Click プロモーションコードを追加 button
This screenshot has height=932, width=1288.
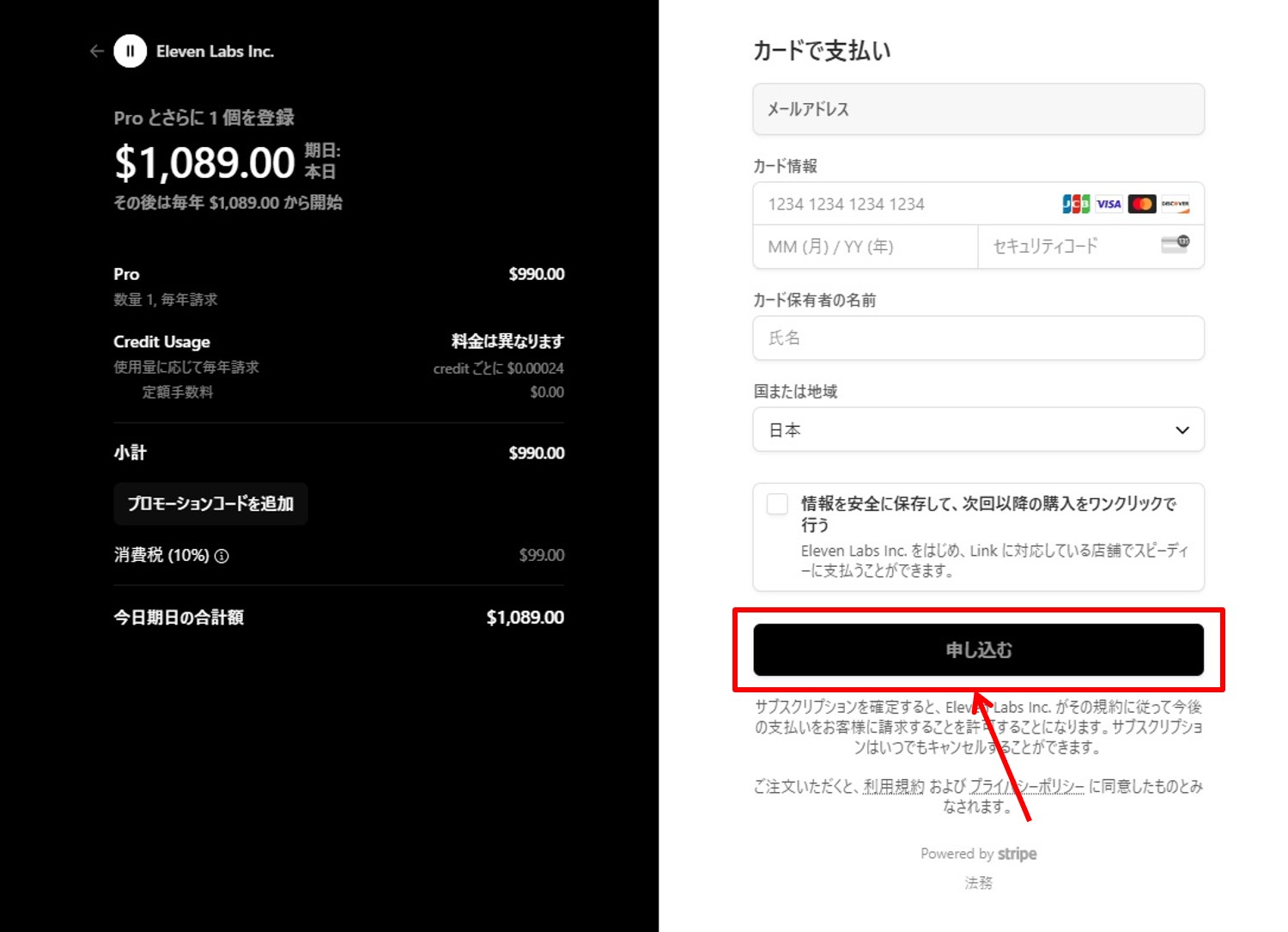point(210,503)
